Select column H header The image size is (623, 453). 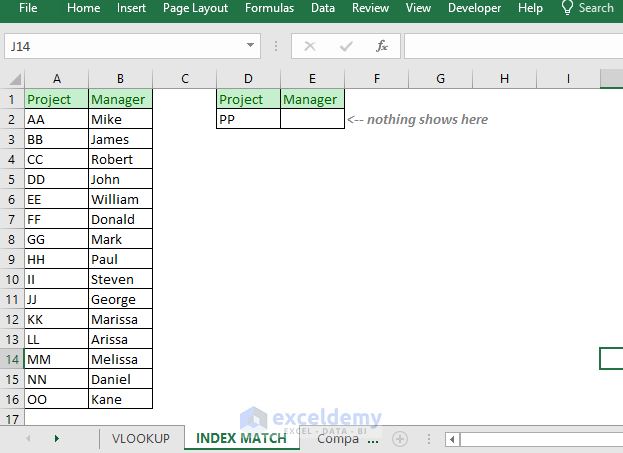pos(504,79)
